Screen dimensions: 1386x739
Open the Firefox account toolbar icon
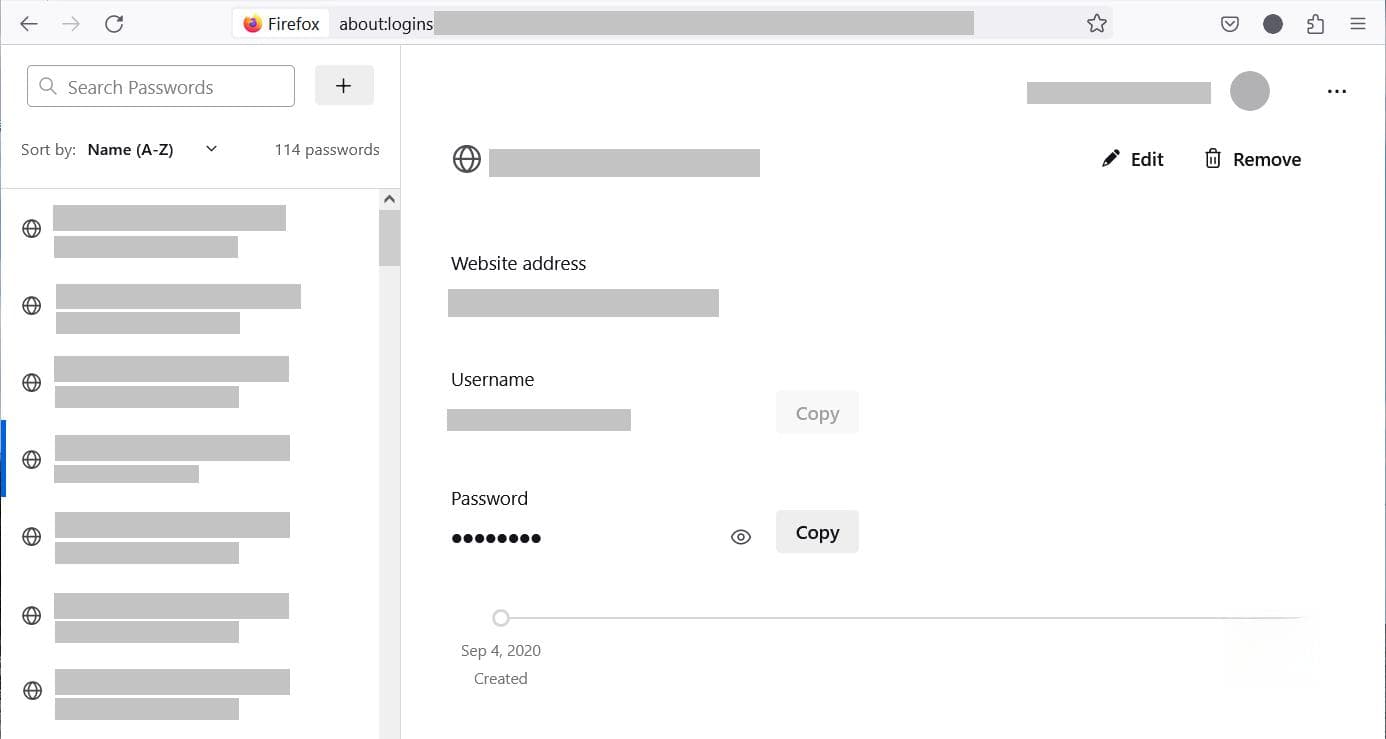(1273, 24)
